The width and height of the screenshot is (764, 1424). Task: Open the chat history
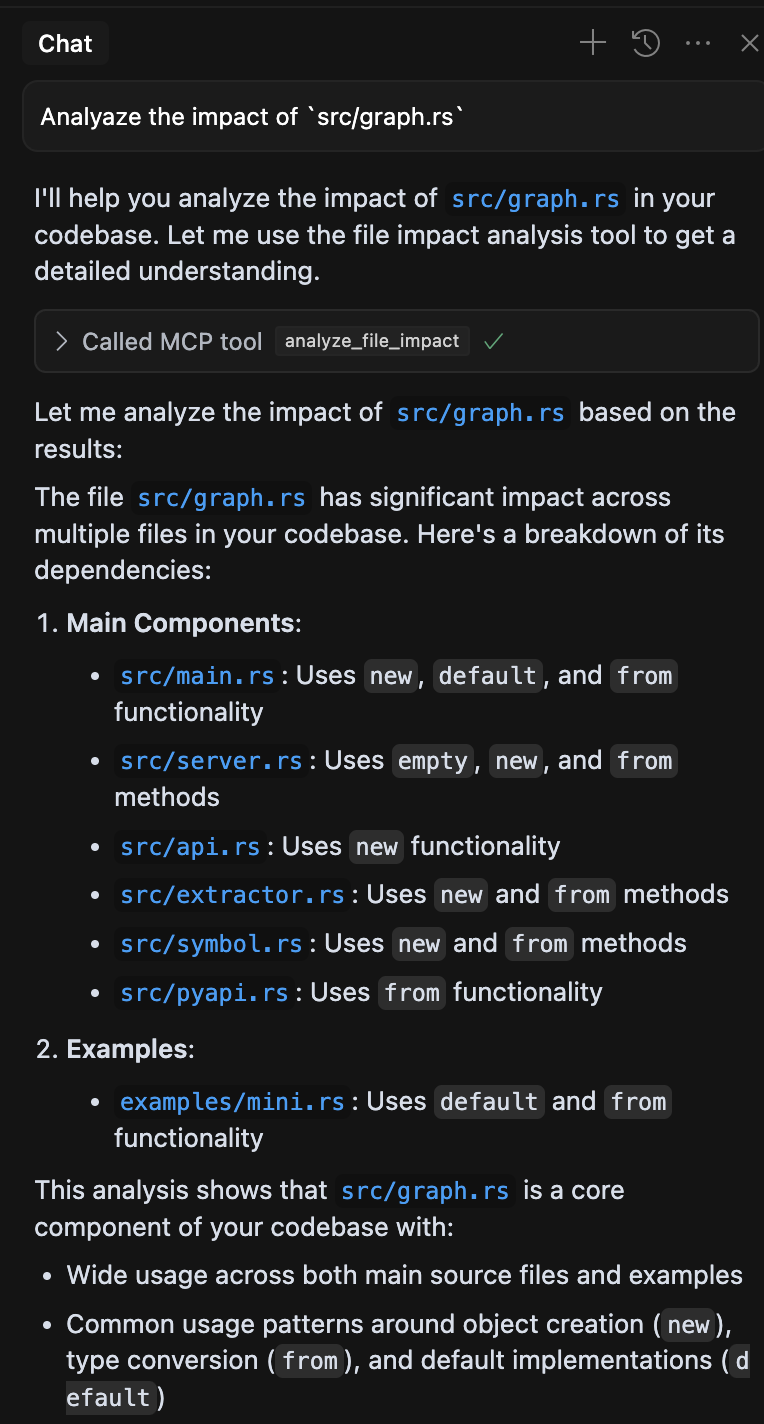(645, 43)
